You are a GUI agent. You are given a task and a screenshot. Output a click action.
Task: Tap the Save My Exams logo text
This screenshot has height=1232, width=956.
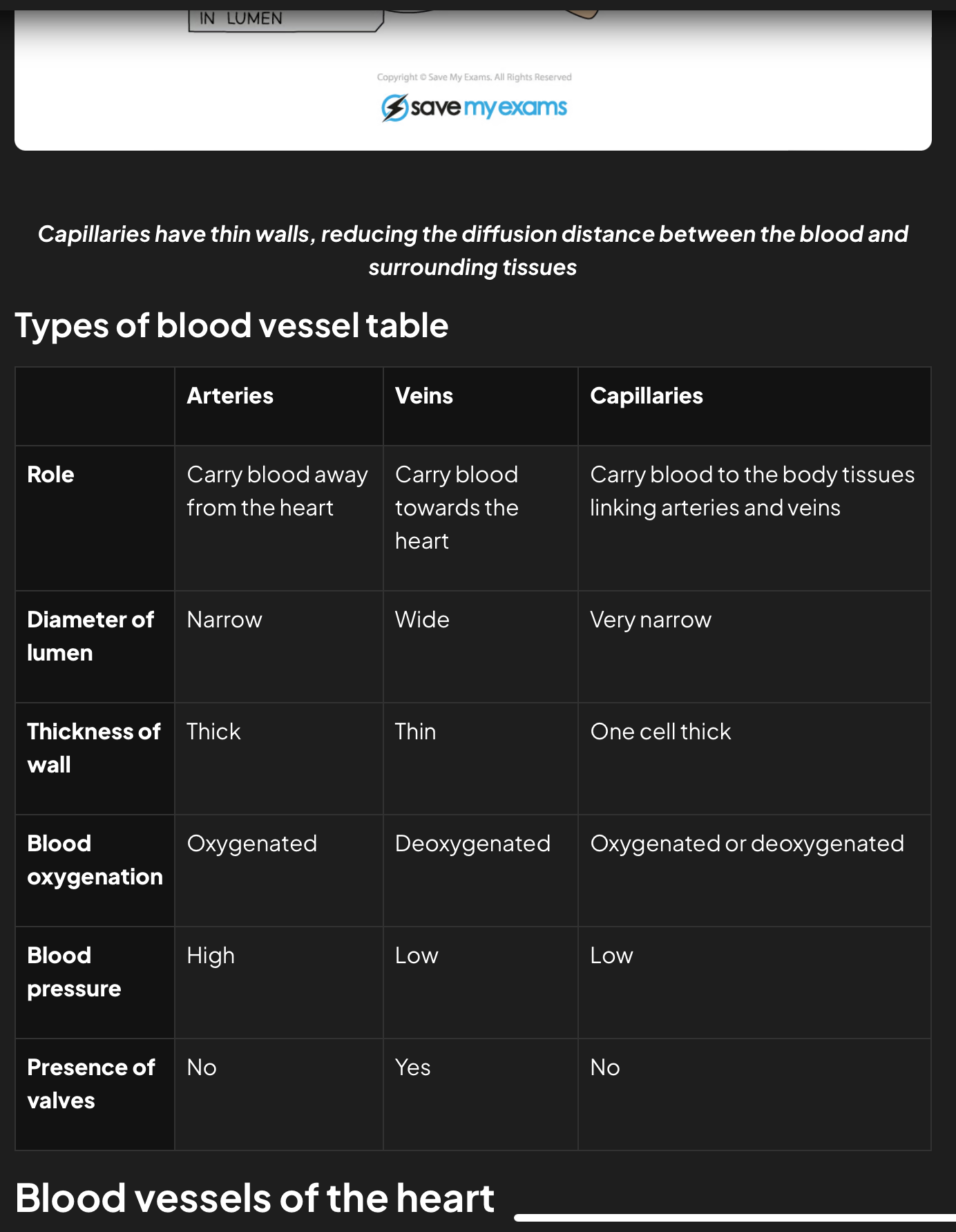pyautogui.click(x=488, y=108)
